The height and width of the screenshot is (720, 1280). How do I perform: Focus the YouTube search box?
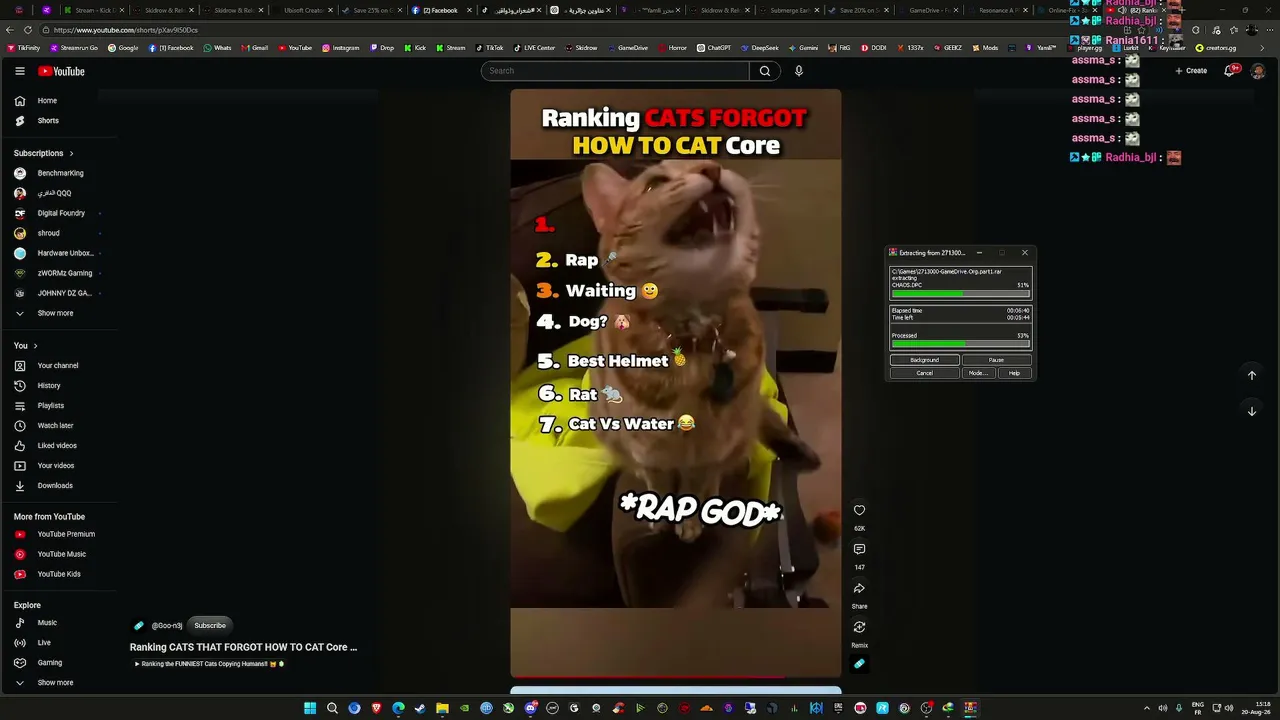click(615, 71)
